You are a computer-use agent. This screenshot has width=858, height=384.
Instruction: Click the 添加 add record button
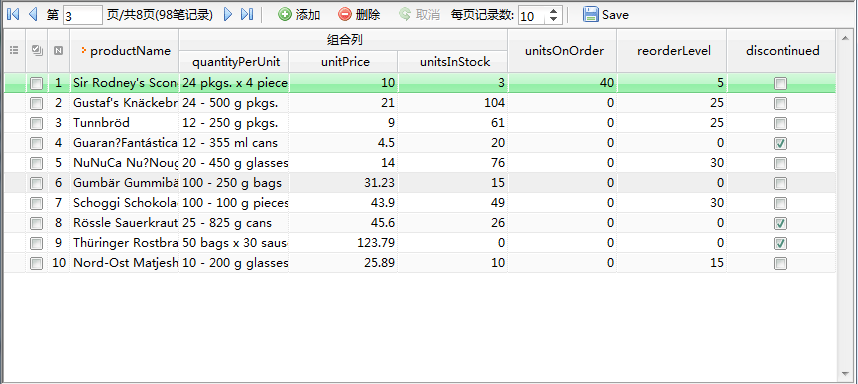[x=299, y=15]
